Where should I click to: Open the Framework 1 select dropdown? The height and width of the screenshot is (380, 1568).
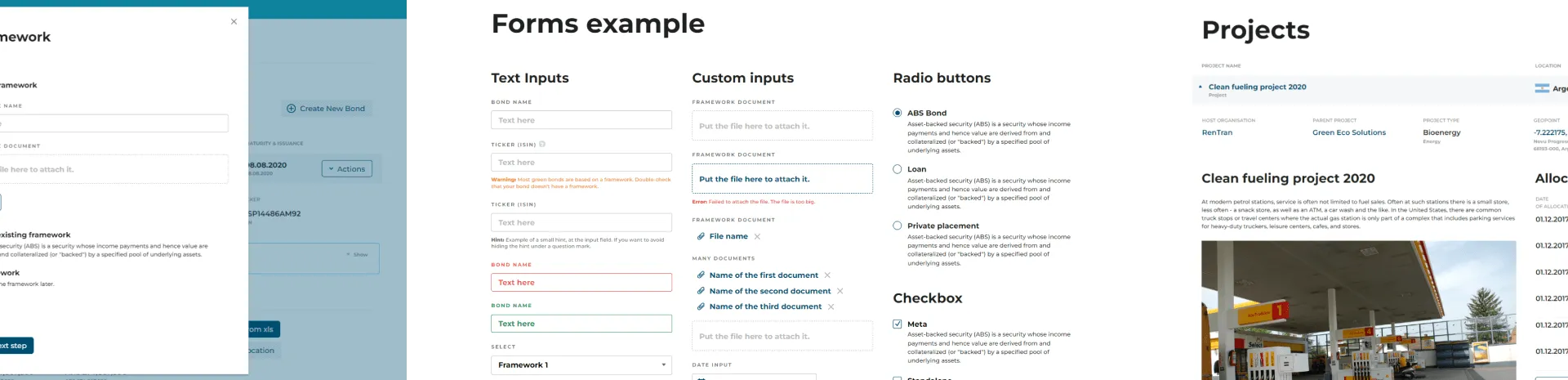[581, 365]
